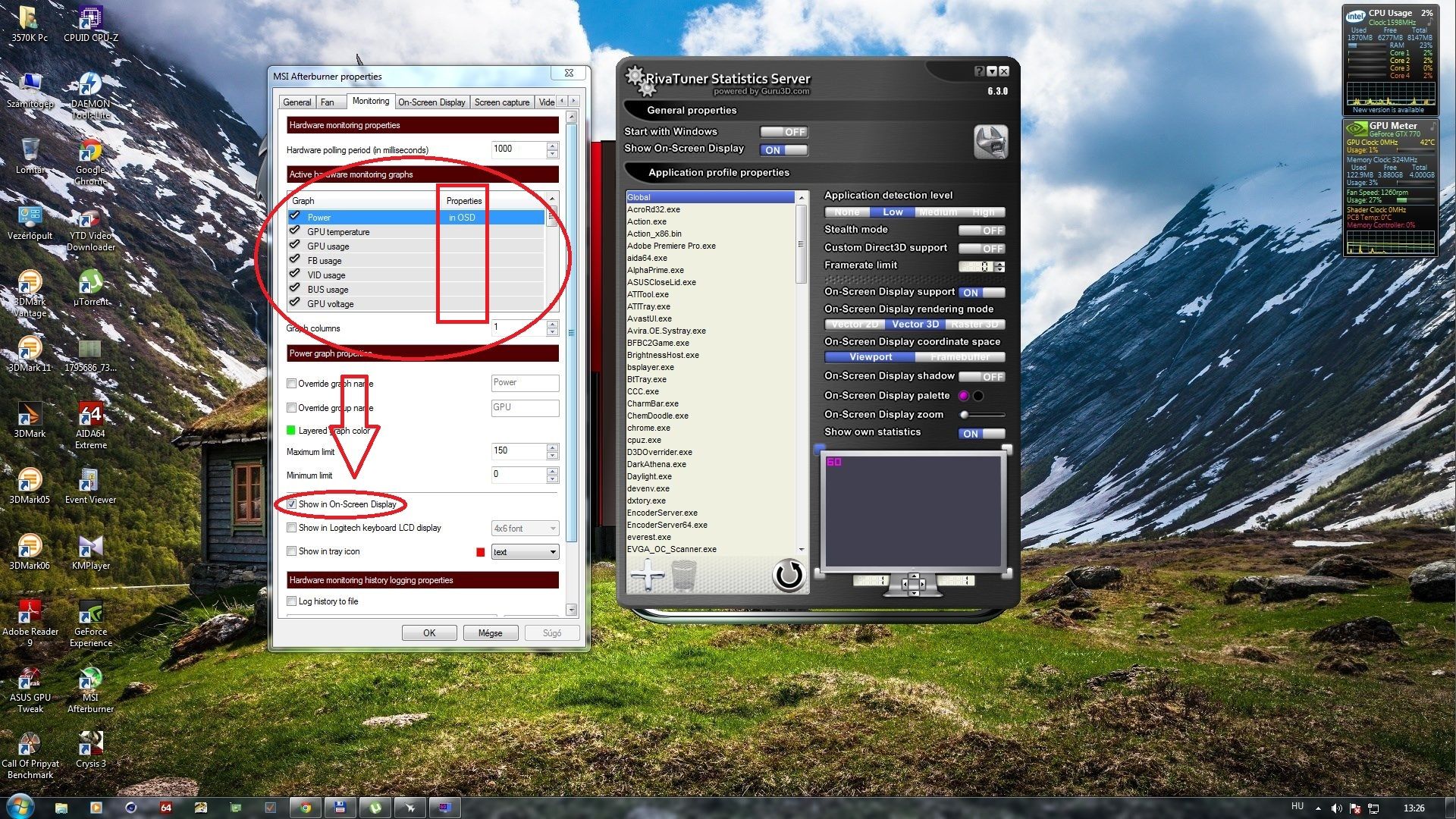This screenshot has height=819, width=1456.
Task: Enable Log history to file checkbox
Action: [292, 601]
